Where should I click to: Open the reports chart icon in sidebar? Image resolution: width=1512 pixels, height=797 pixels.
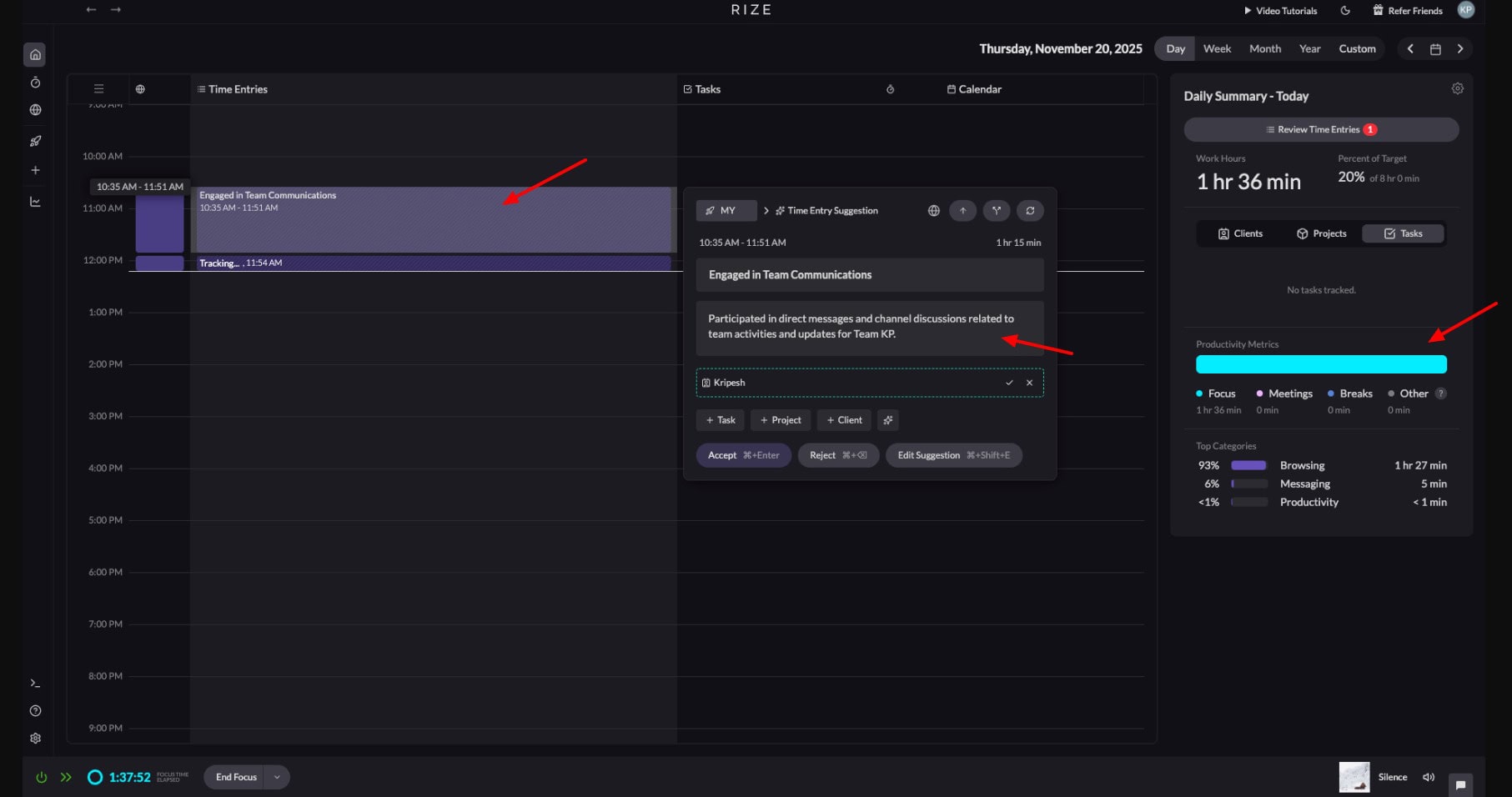pyautogui.click(x=35, y=202)
